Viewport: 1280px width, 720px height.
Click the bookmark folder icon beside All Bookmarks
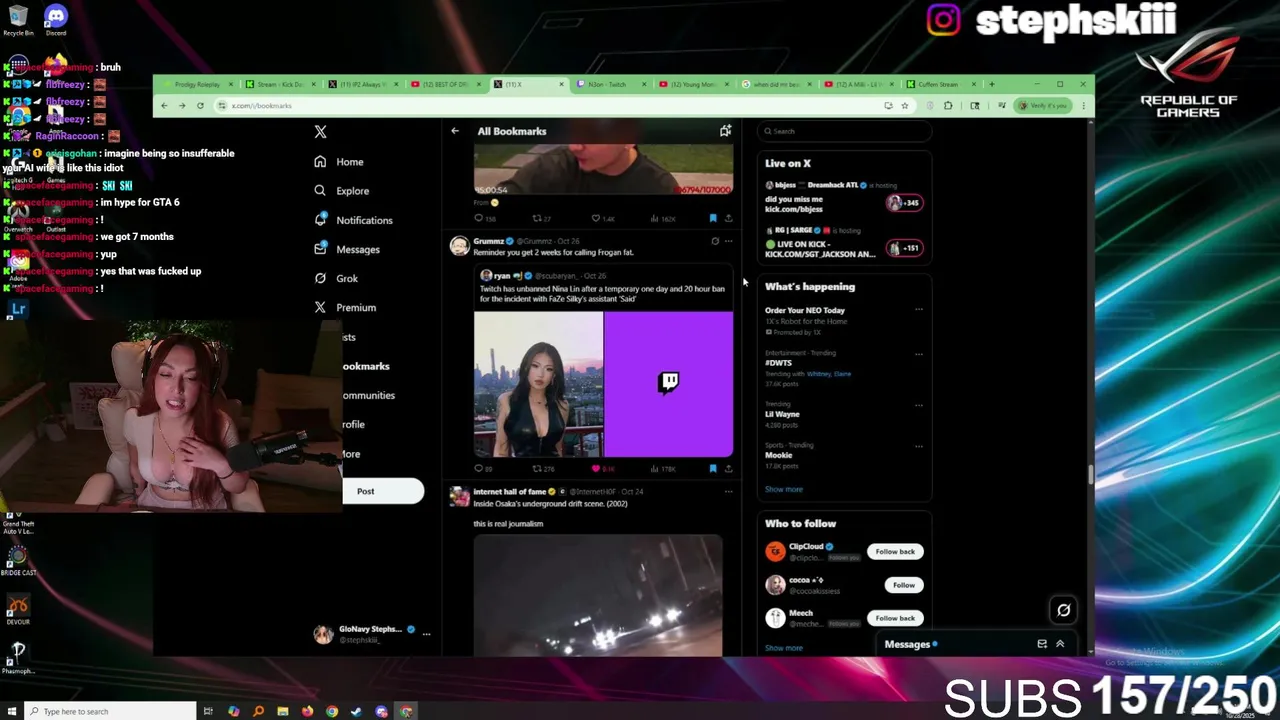(725, 131)
